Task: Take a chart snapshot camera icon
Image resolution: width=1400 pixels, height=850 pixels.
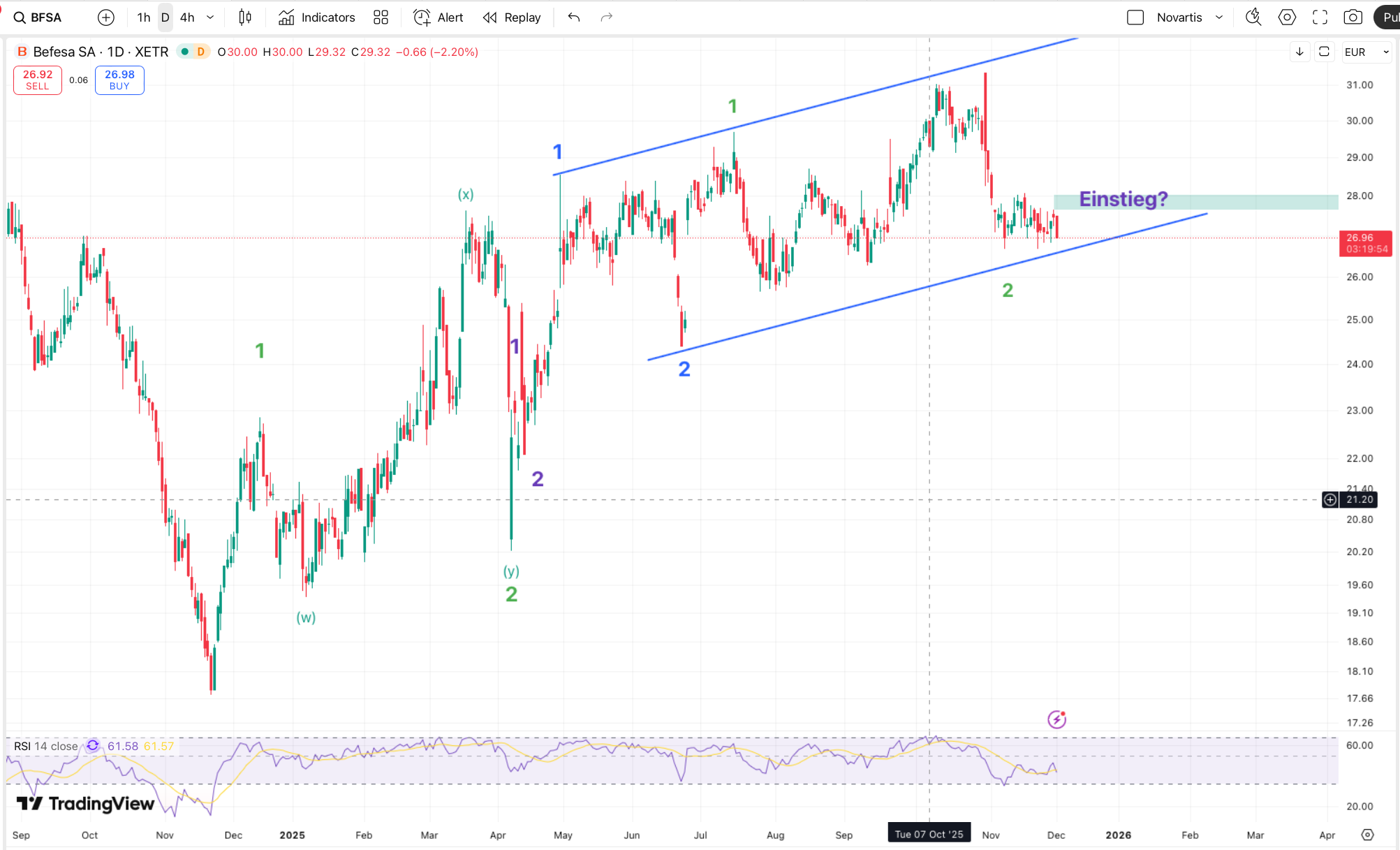Action: click(1353, 17)
